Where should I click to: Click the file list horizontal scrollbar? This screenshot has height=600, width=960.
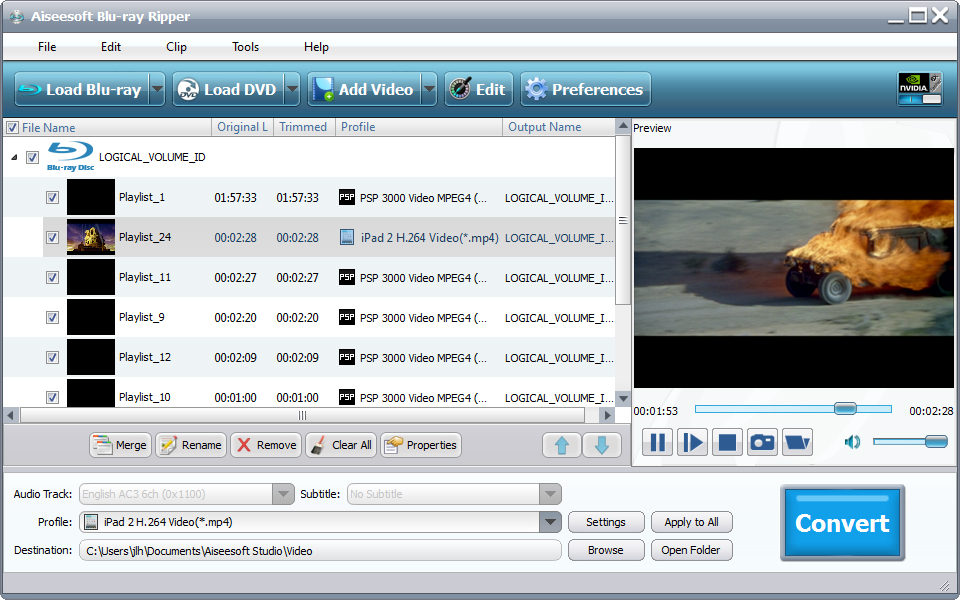click(x=302, y=416)
